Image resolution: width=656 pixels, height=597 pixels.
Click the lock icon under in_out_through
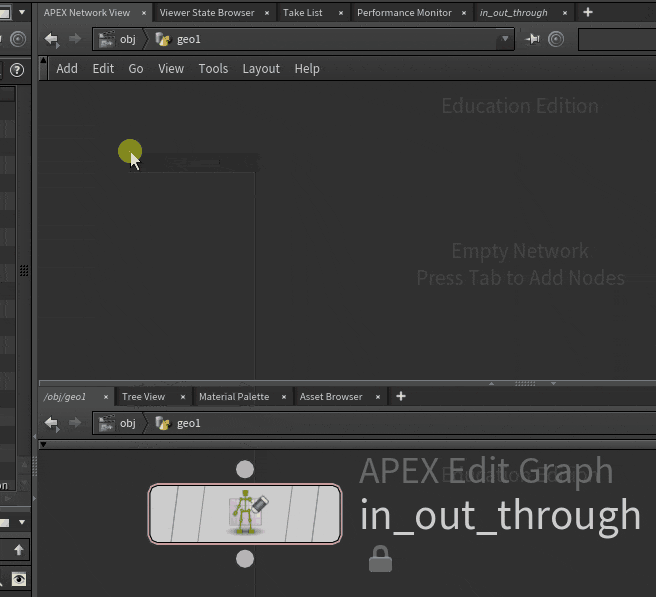coord(380,559)
